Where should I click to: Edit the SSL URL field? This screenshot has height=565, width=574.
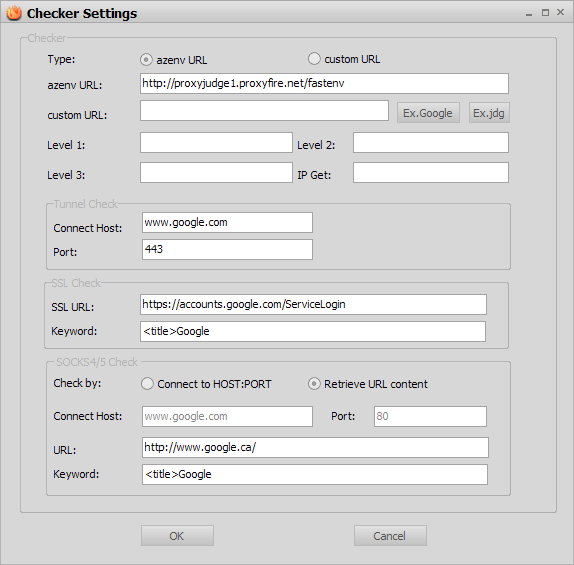pyautogui.click(x=313, y=304)
